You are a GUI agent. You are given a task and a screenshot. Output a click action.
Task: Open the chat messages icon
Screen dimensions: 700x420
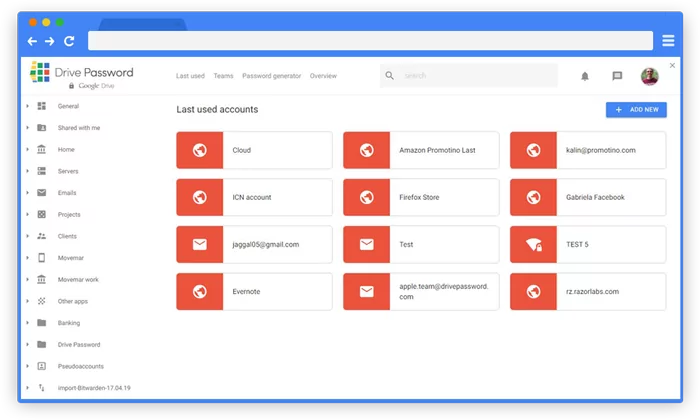click(x=617, y=76)
